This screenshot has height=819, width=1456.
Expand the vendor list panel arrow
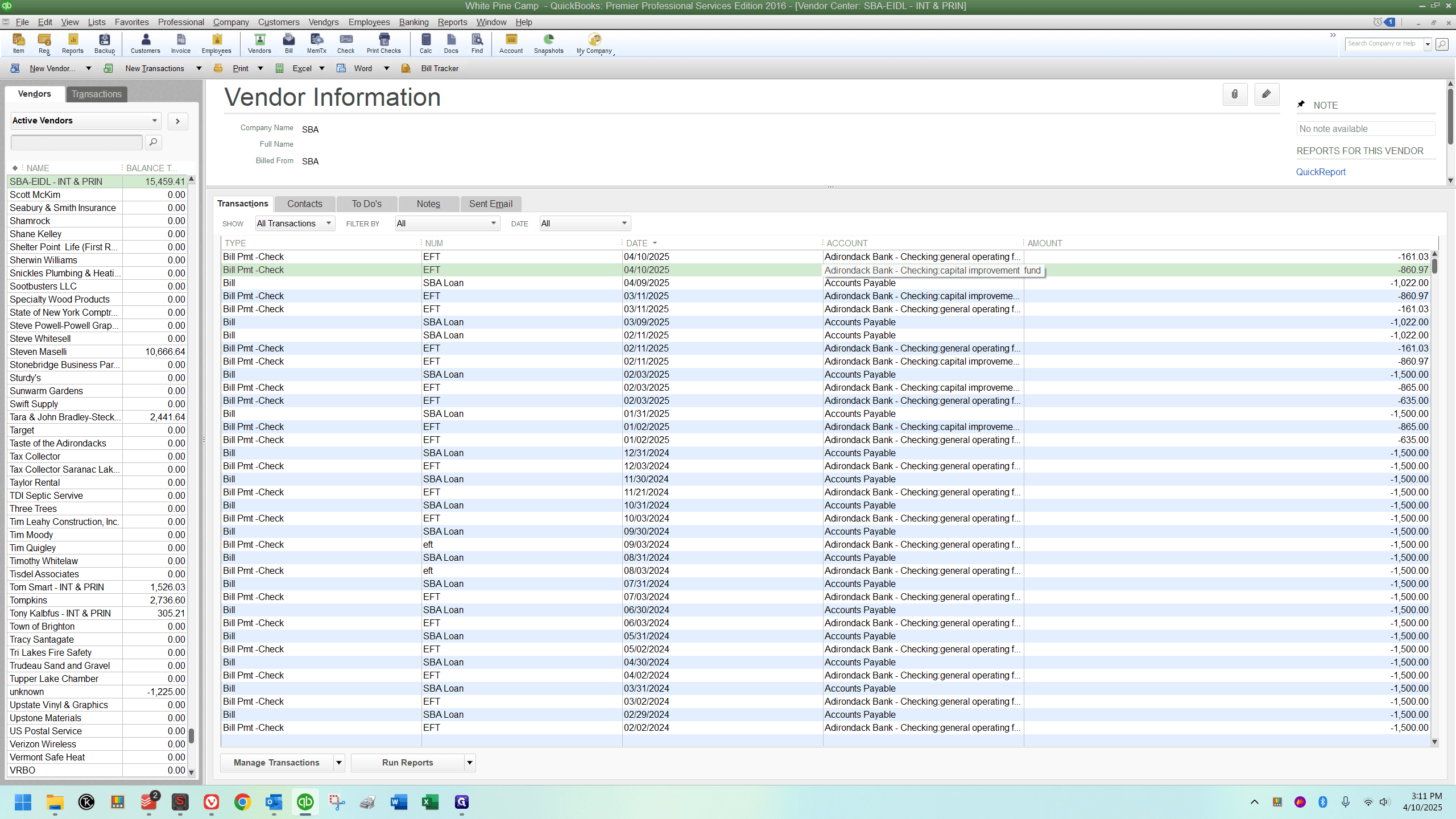tap(177, 121)
